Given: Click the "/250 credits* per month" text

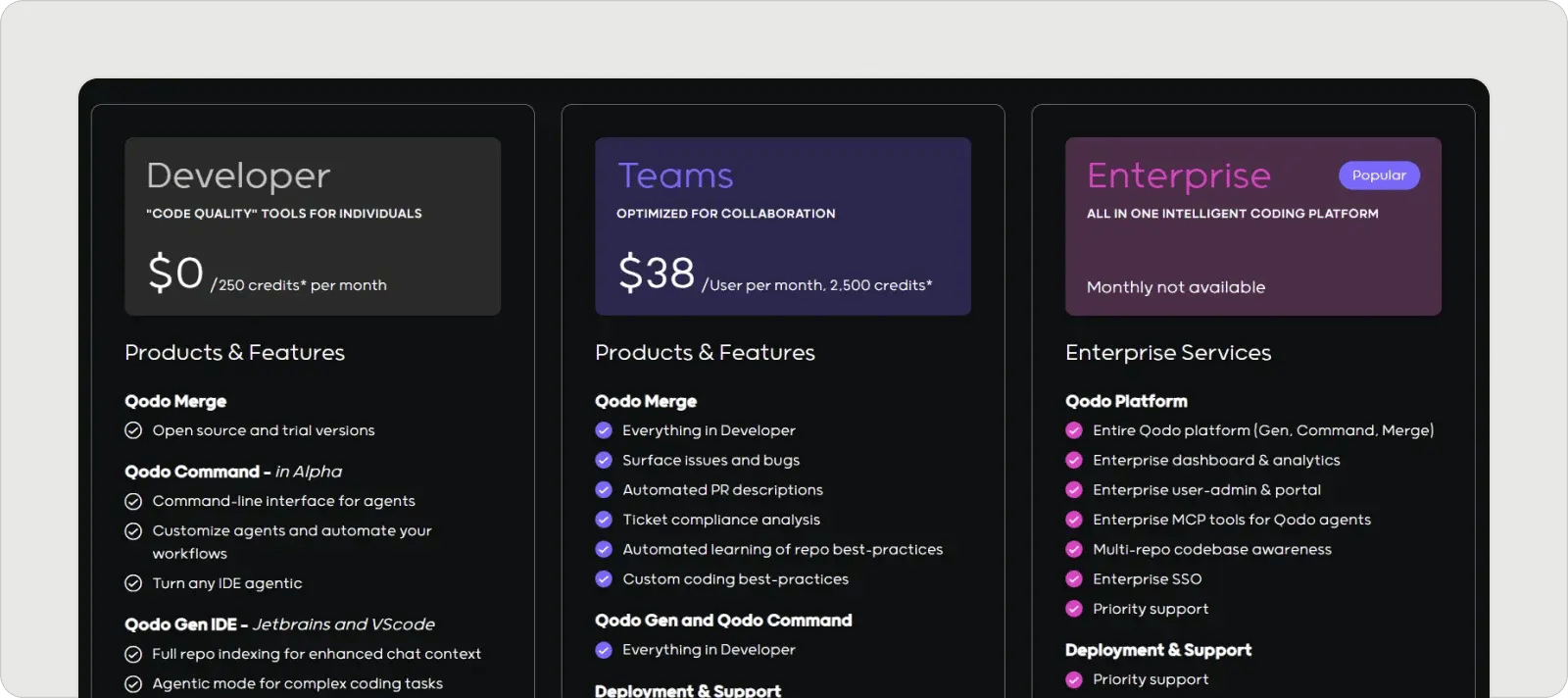Looking at the screenshot, I should pos(299,285).
